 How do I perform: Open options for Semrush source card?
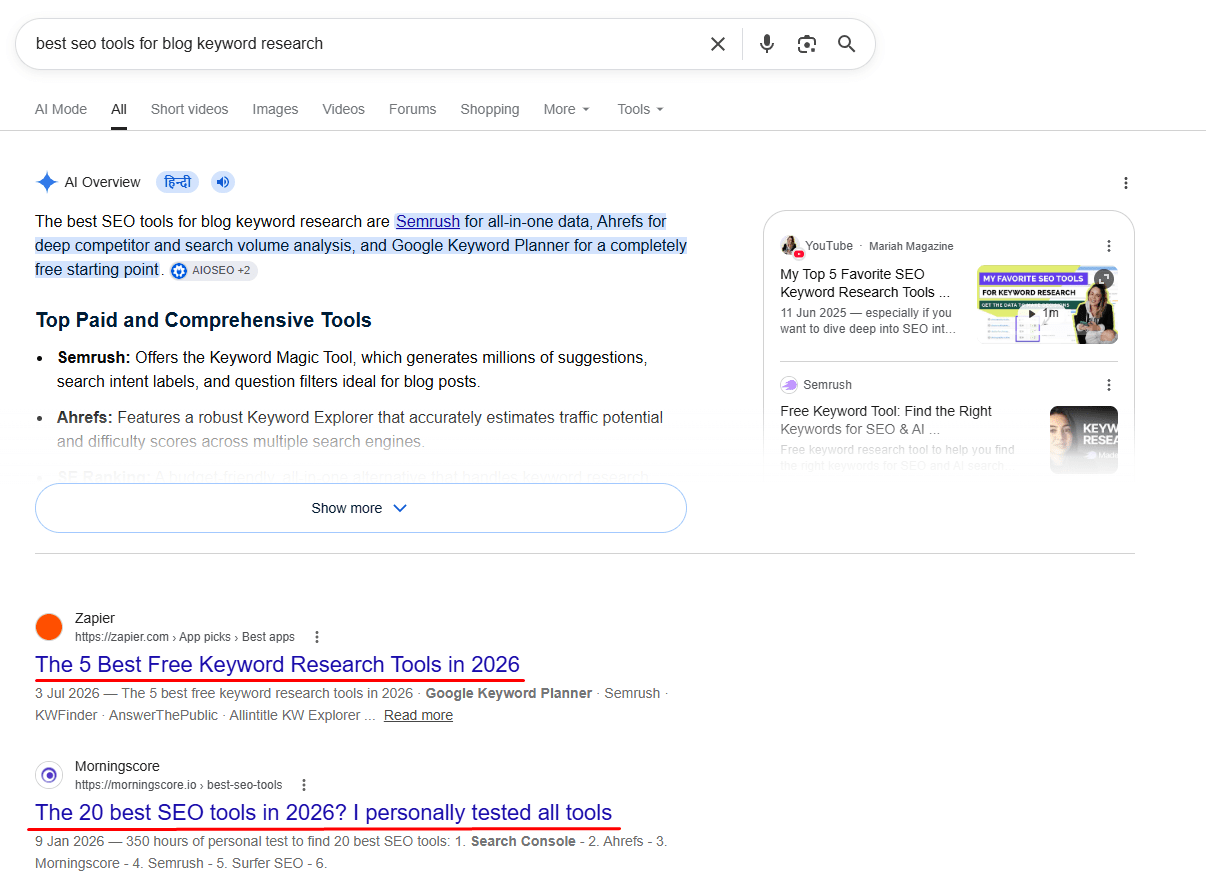point(1108,385)
